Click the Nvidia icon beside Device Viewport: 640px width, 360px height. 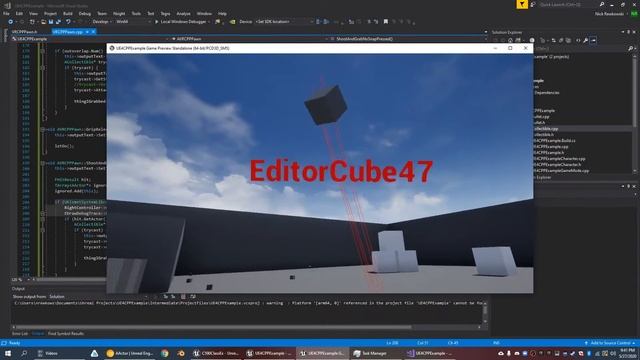pyautogui.click(x=233, y=22)
